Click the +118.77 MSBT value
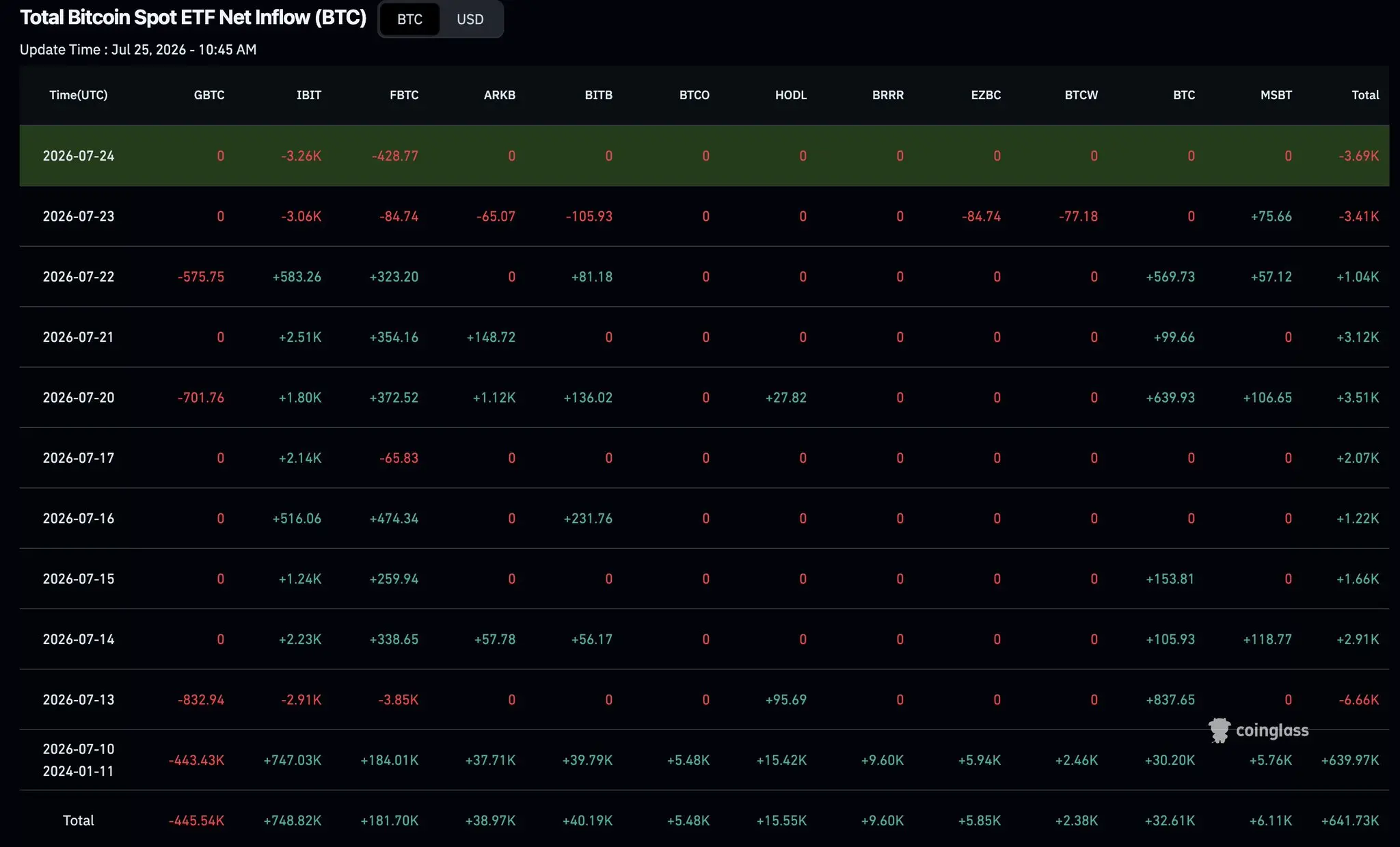This screenshot has width=1400, height=847. [x=1267, y=639]
